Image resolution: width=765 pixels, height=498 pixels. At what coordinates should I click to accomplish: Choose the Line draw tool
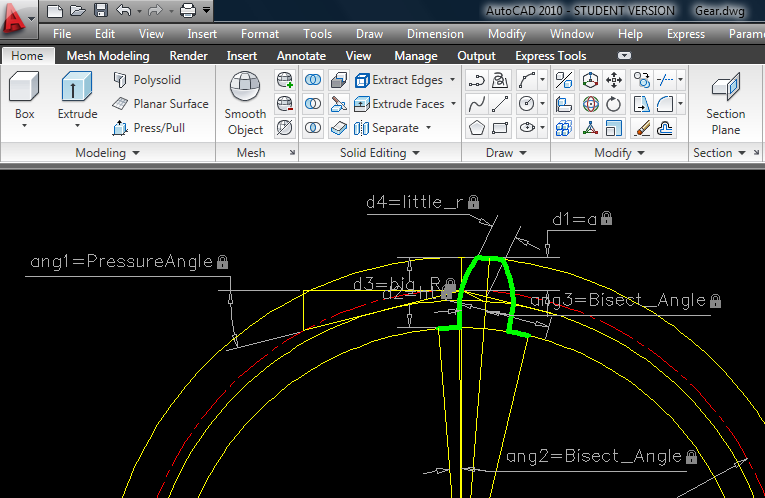point(500,104)
